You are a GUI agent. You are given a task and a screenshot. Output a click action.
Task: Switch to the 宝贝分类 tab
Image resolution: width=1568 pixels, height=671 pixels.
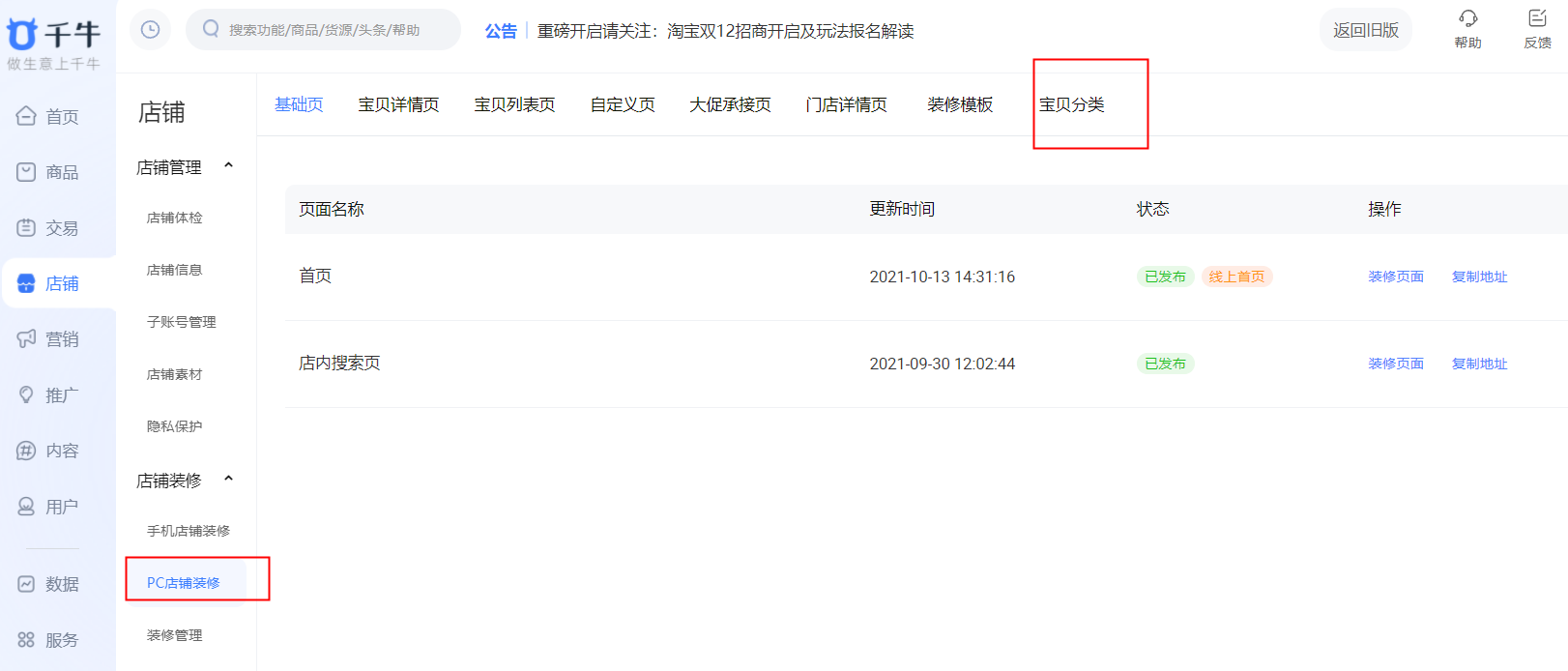[1071, 104]
